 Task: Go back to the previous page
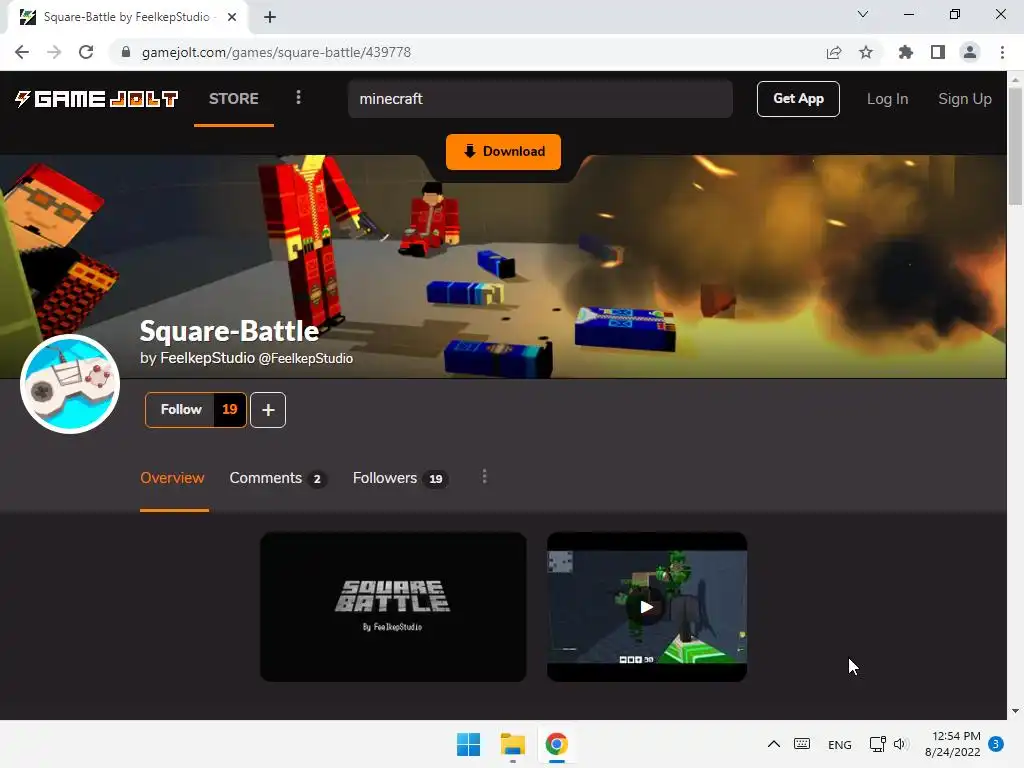coord(22,52)
